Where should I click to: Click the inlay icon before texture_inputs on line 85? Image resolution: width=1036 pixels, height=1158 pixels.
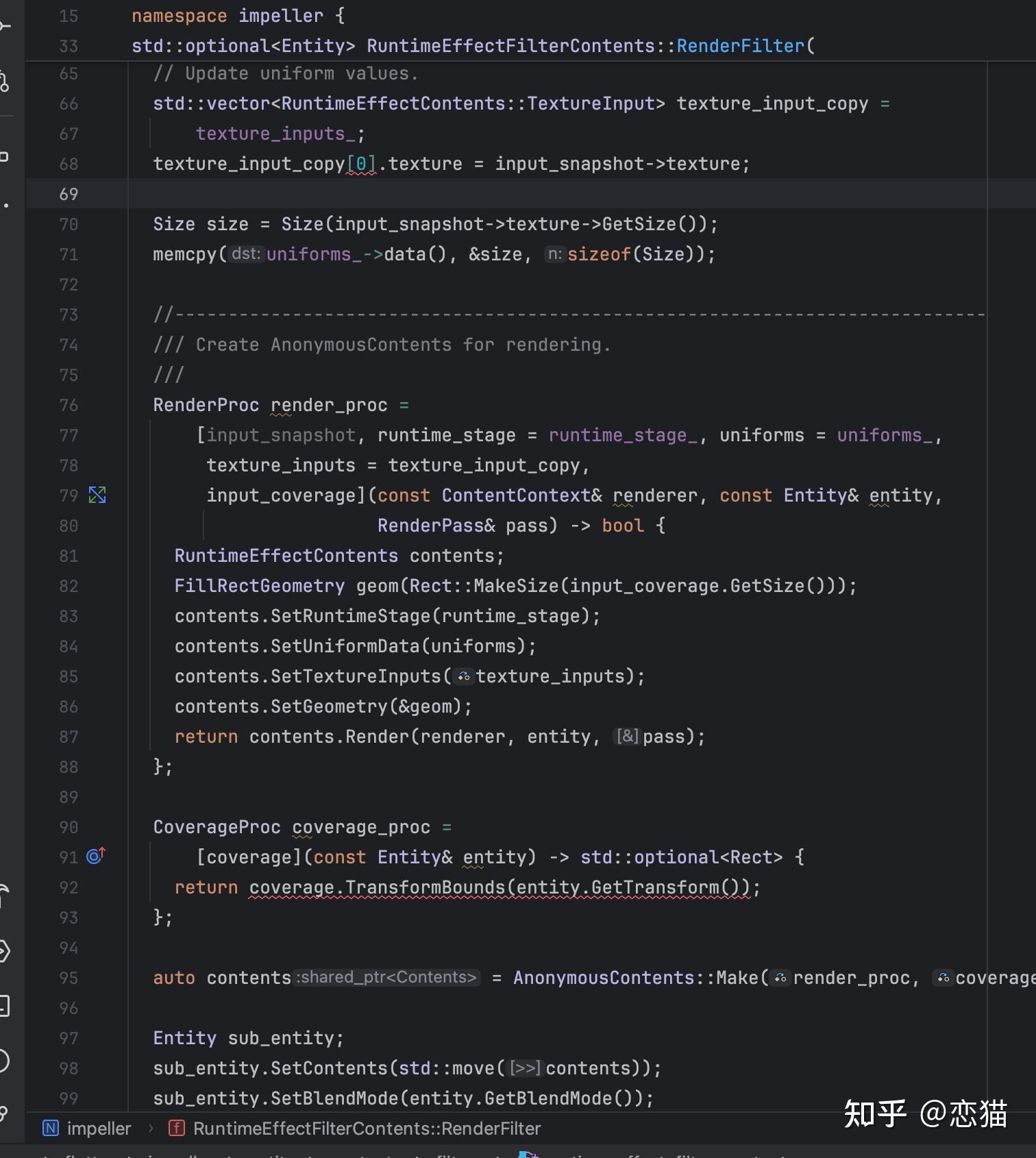[465, 677]
